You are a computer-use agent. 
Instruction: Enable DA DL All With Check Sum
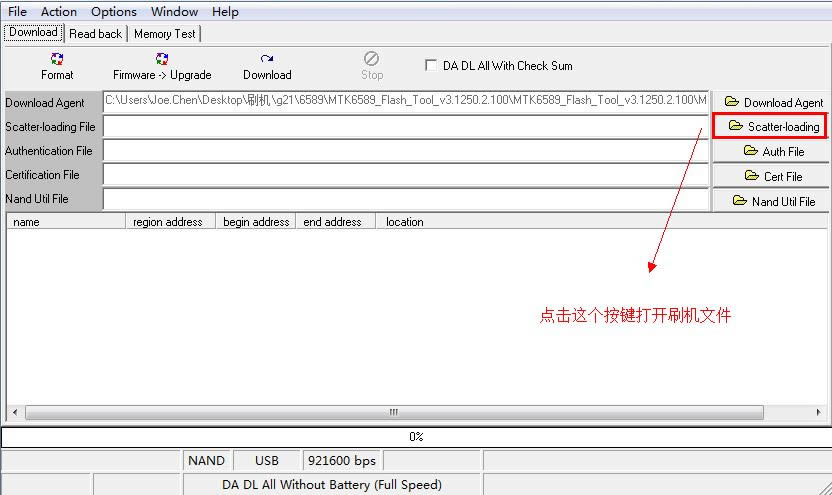point(431,65)
